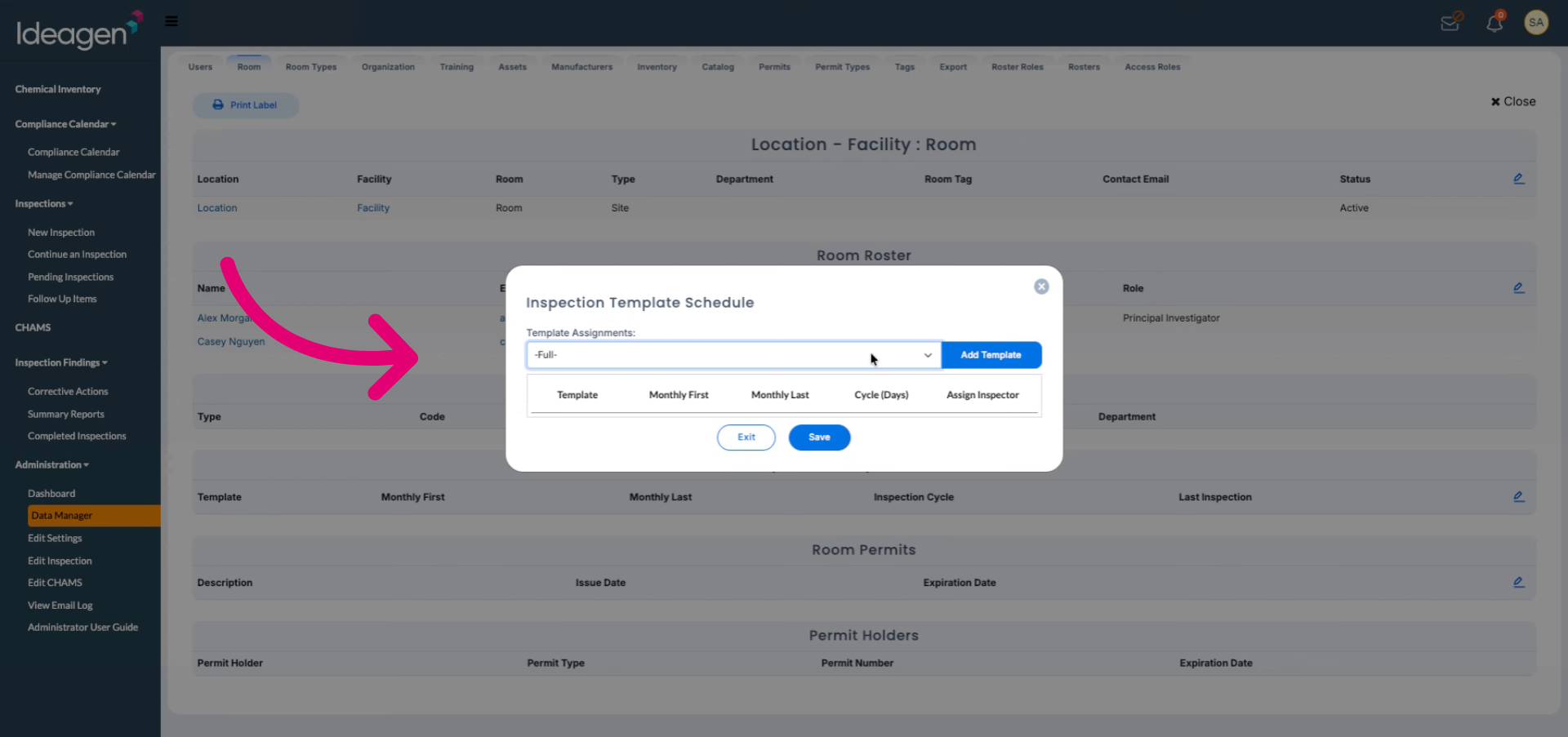Select the Room tab
The image size is (1568, 737).
pos(249,67)
